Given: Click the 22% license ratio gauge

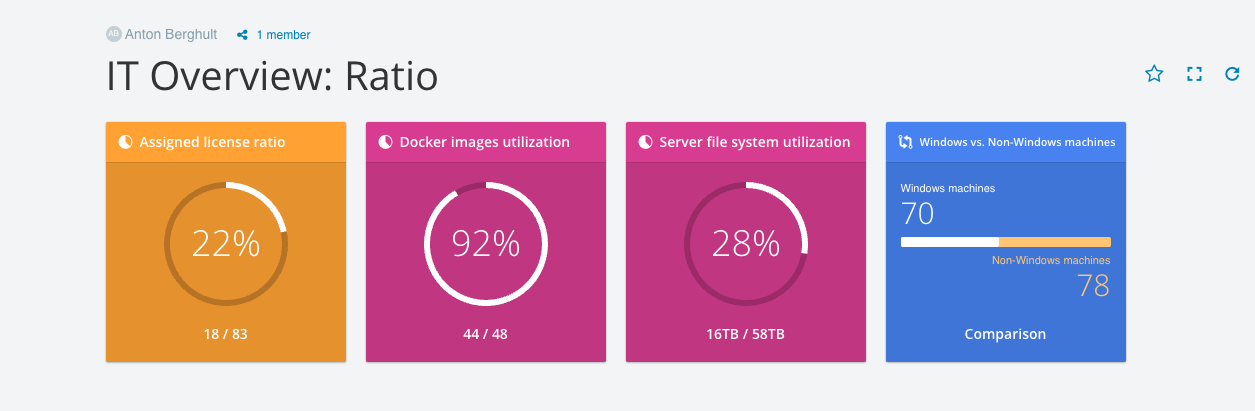Looking at the screenshot, I should 226,244.
